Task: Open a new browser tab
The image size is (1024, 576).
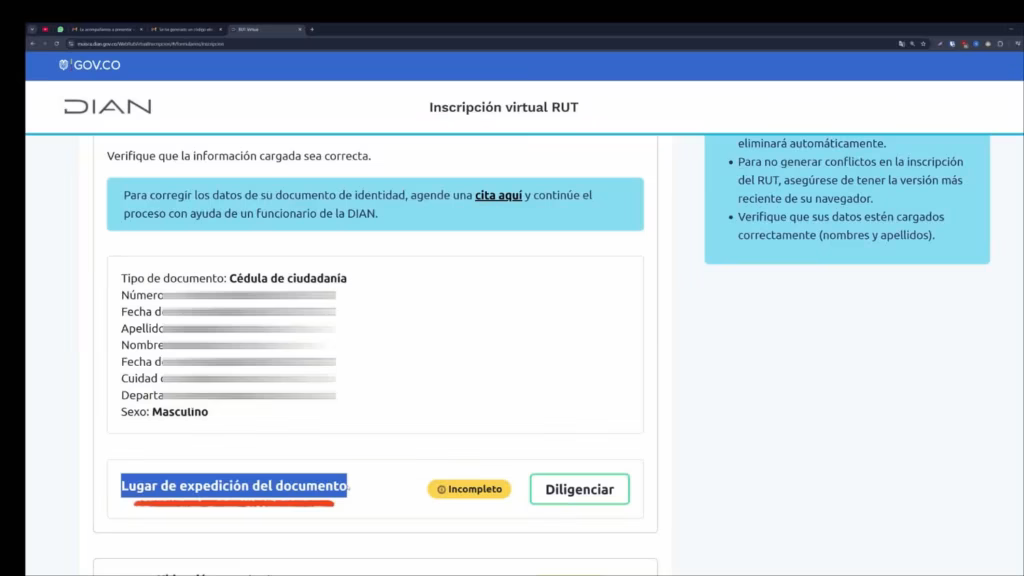Action: coord(312,29)
